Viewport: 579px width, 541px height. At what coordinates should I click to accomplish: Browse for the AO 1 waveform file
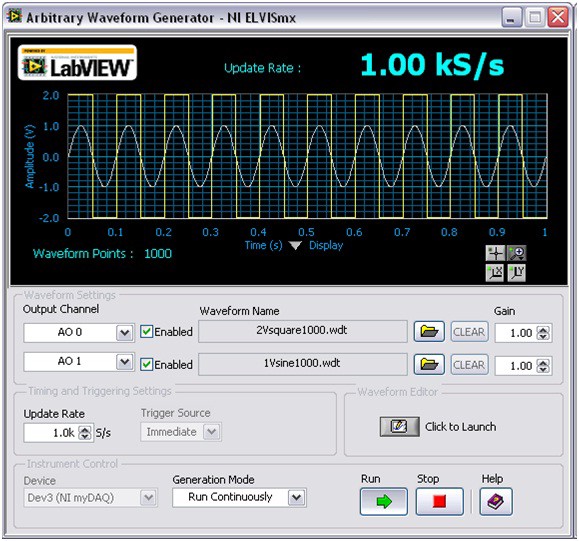click(x=429, y=364)
